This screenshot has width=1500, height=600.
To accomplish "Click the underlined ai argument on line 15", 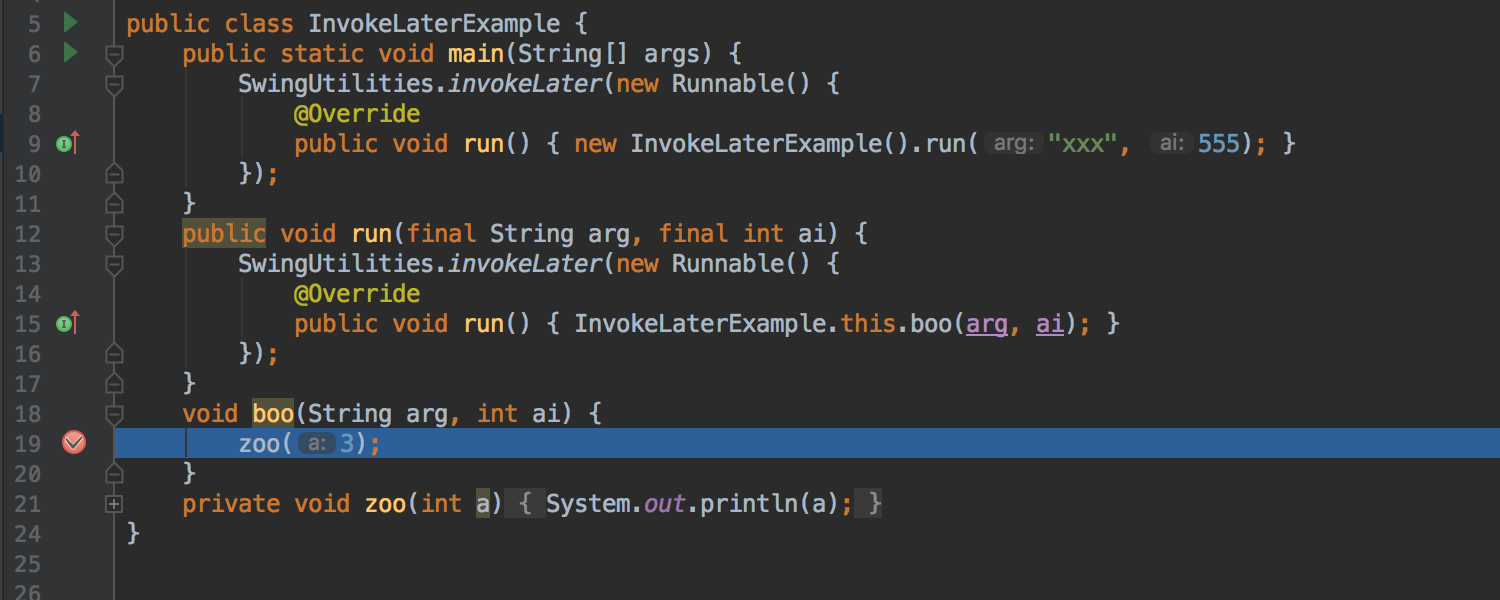I will click(1050, 323).
